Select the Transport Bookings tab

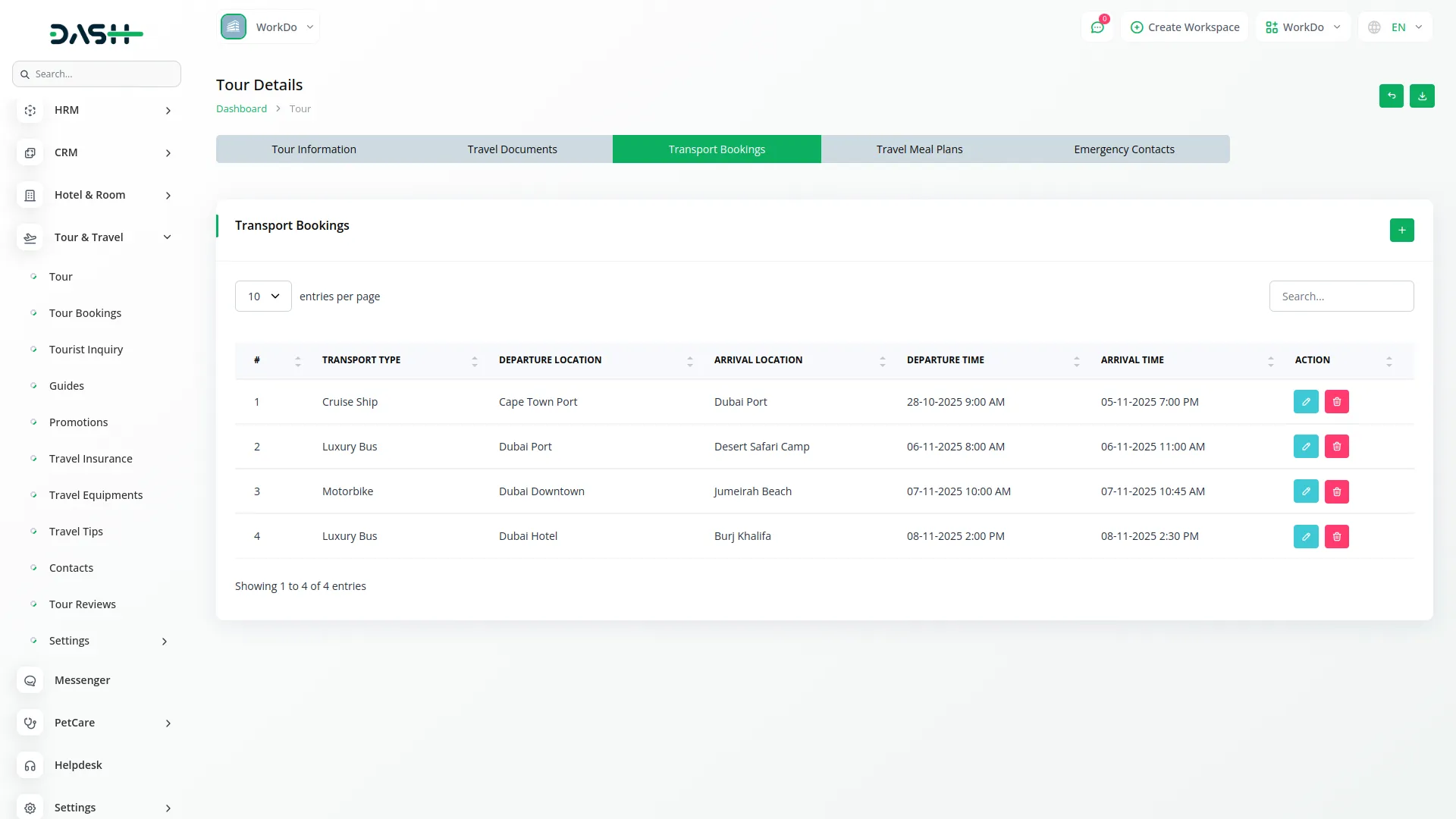(717, 149)
